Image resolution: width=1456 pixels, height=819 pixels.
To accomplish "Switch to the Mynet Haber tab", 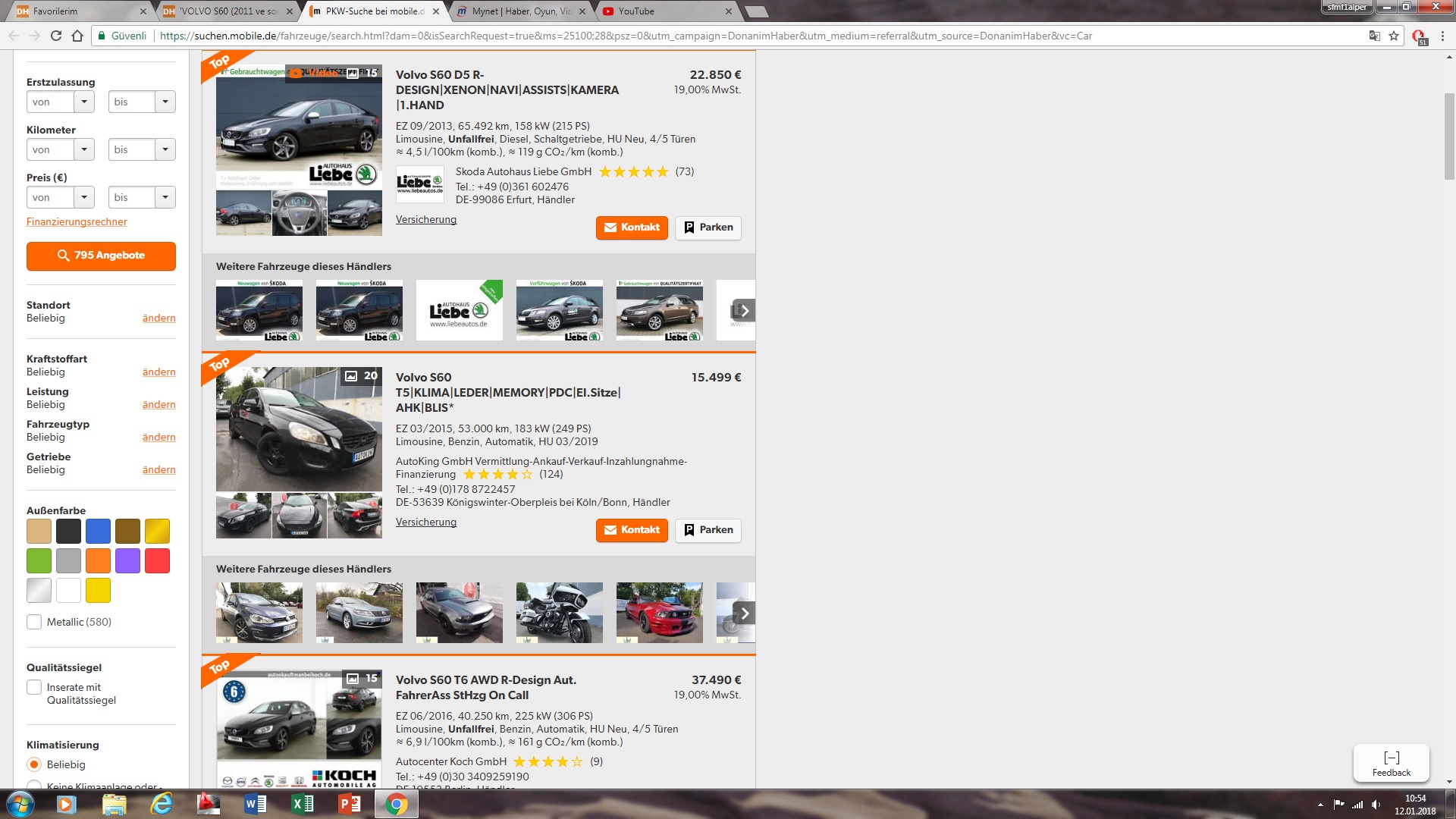I will point(522,11).
